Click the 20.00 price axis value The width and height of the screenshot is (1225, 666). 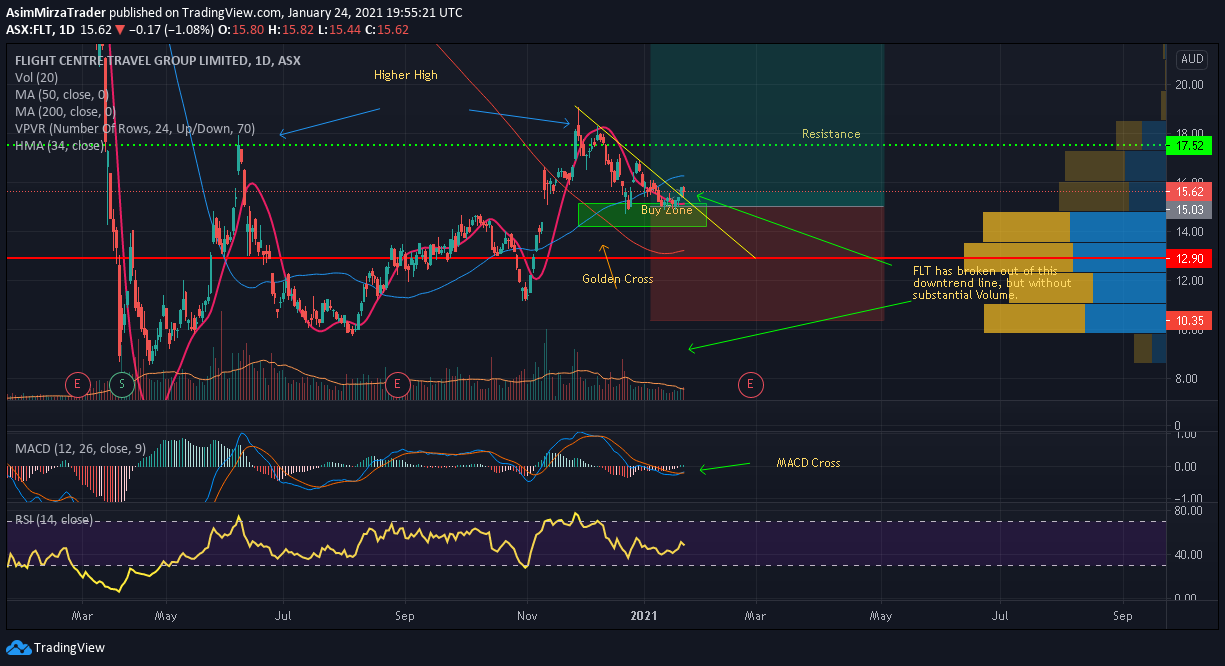pos(1189,85)
